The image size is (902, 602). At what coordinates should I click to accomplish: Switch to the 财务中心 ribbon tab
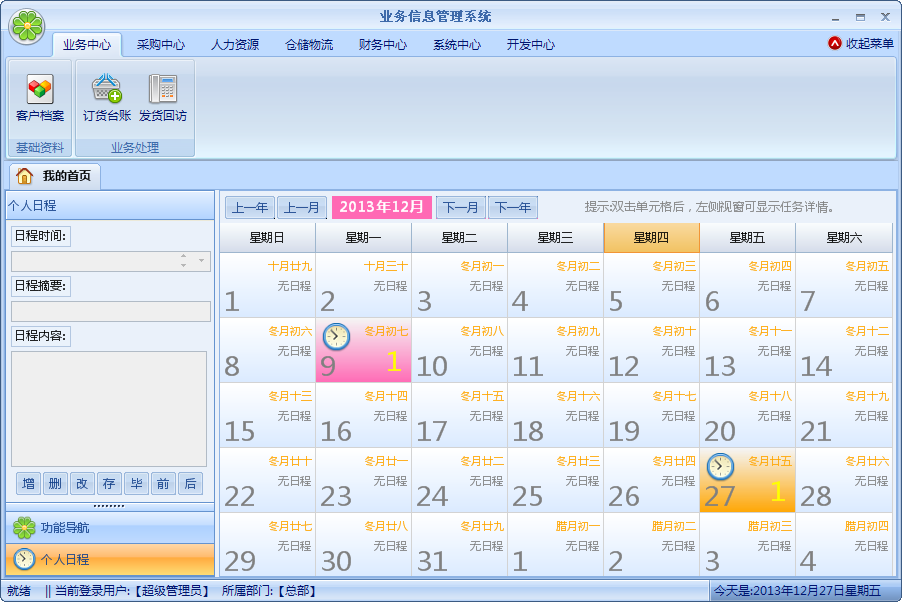(x=382, y=45)
